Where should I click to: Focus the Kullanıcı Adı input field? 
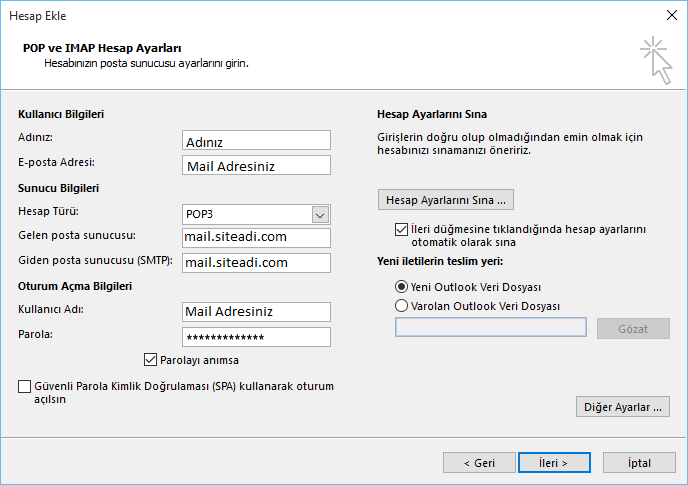(x=256, y=312)
